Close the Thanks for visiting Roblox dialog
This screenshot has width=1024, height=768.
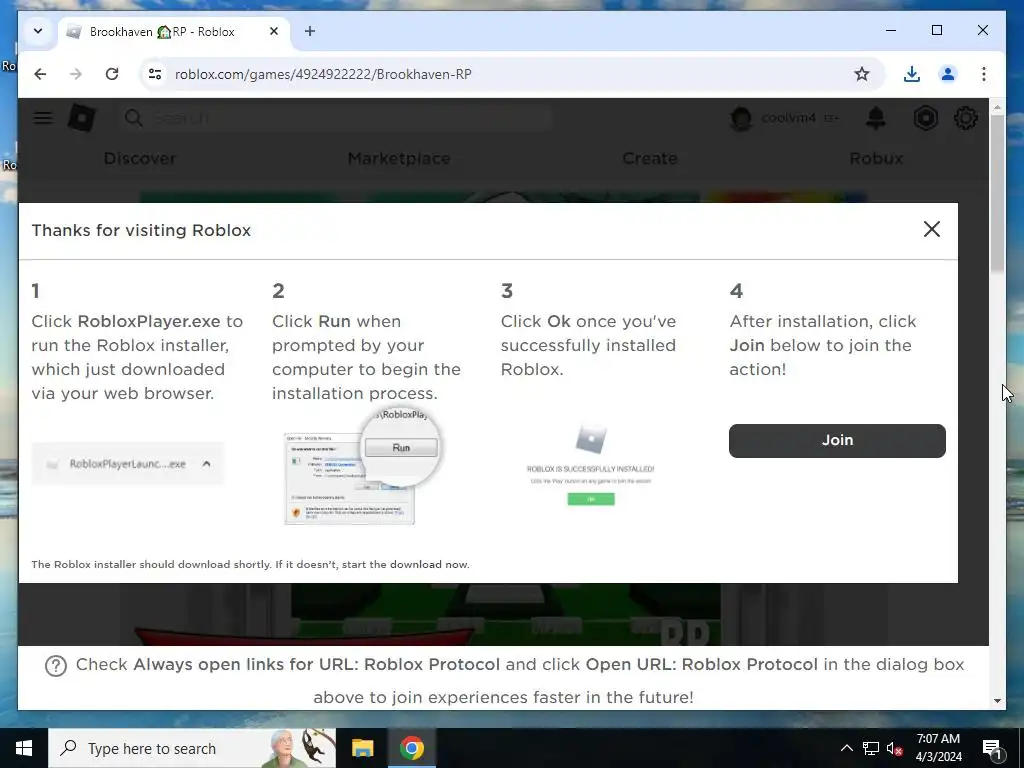coord(931,229)
